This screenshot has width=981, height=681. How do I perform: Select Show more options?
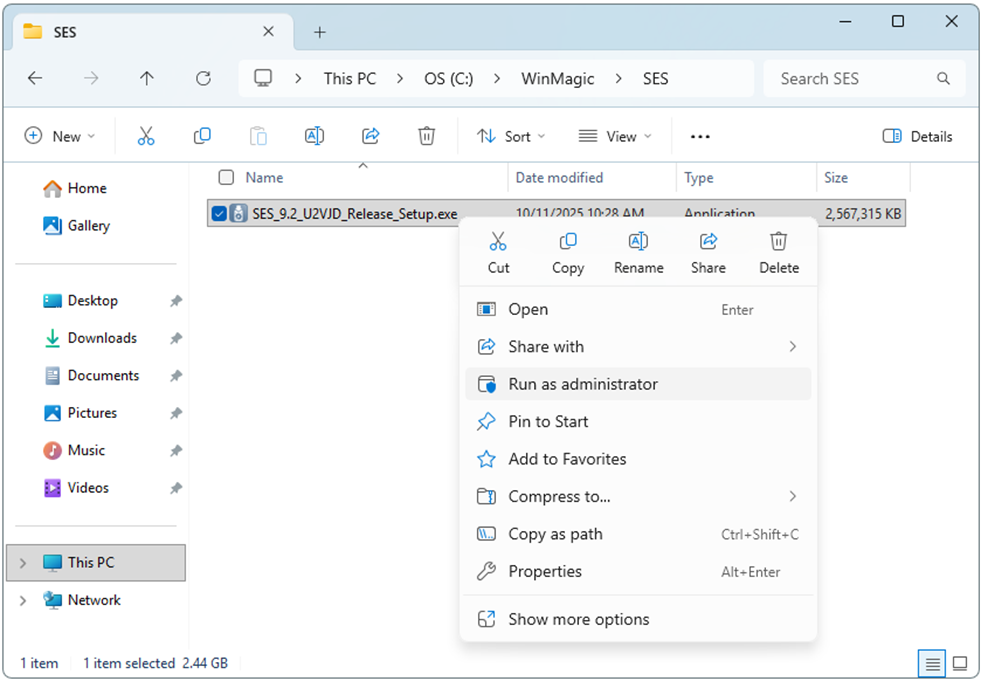pos(638,619)
